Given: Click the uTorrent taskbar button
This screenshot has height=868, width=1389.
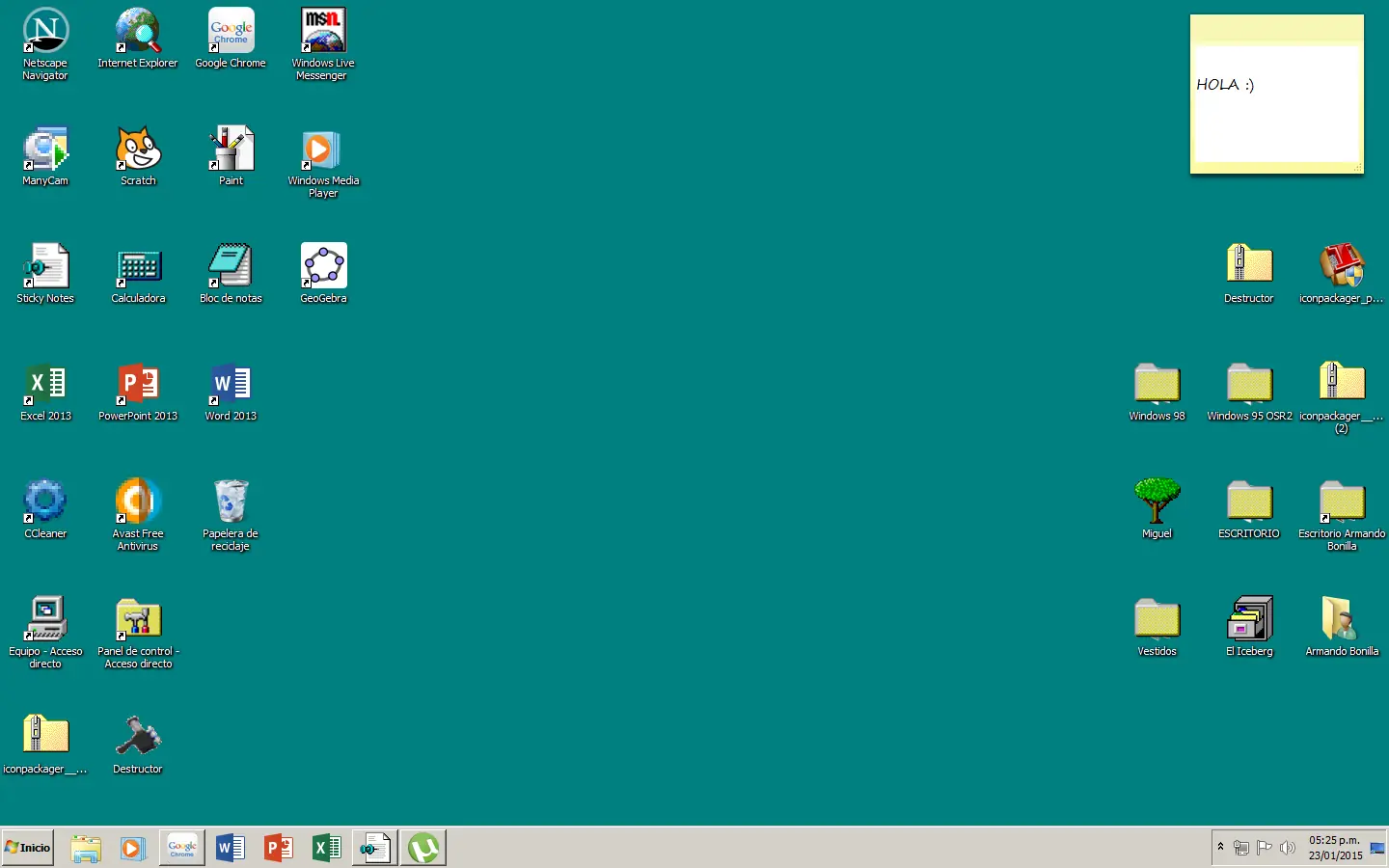Looking at the screenshot, I should 423,848.
